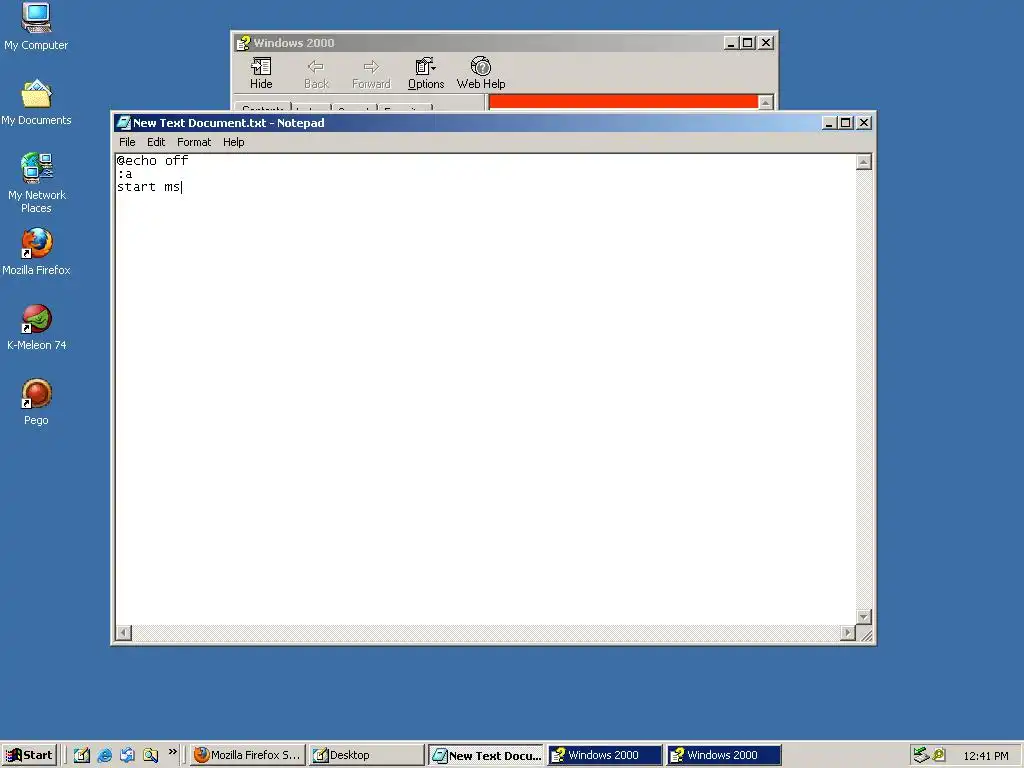Click the 'start ms' line
The height and width of the screenshot is (768, 1024).
[149, 187]
